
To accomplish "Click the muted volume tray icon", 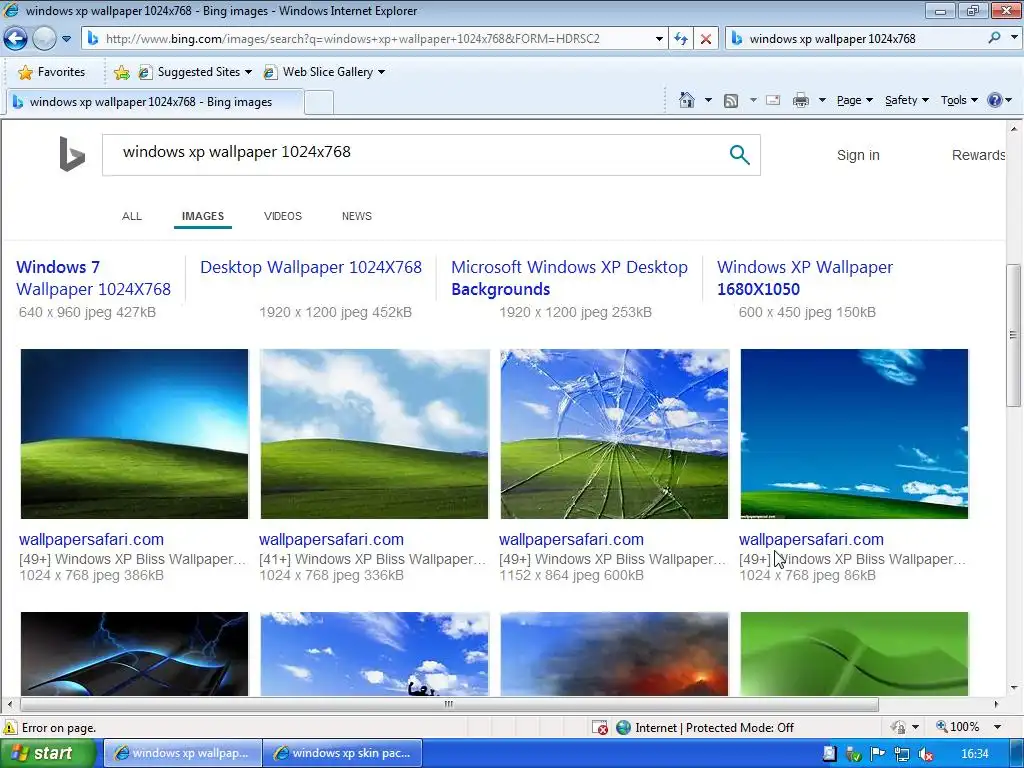I will point(925,754).
